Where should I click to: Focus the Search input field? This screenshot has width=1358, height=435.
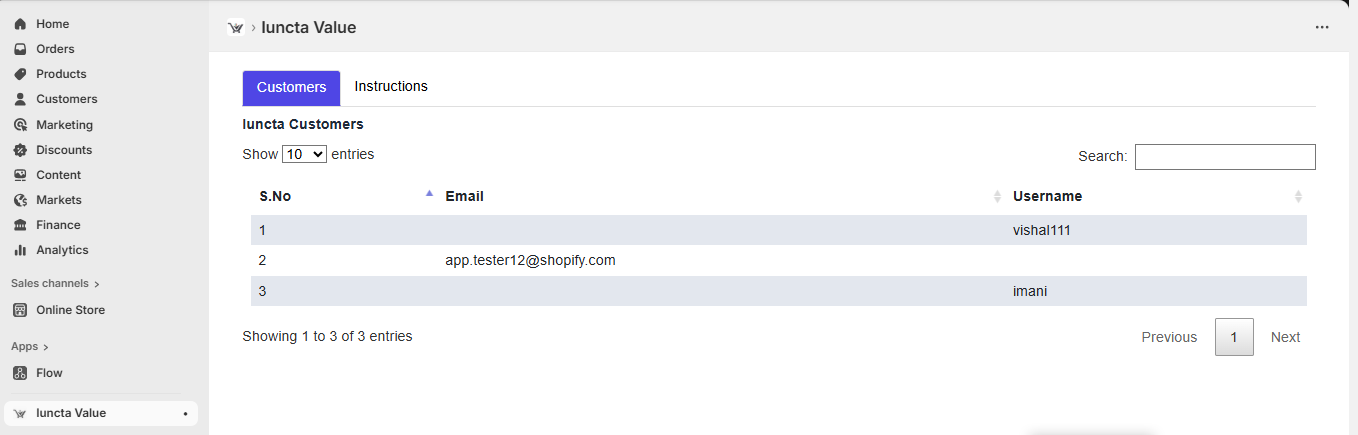(x=1225, y=157)
